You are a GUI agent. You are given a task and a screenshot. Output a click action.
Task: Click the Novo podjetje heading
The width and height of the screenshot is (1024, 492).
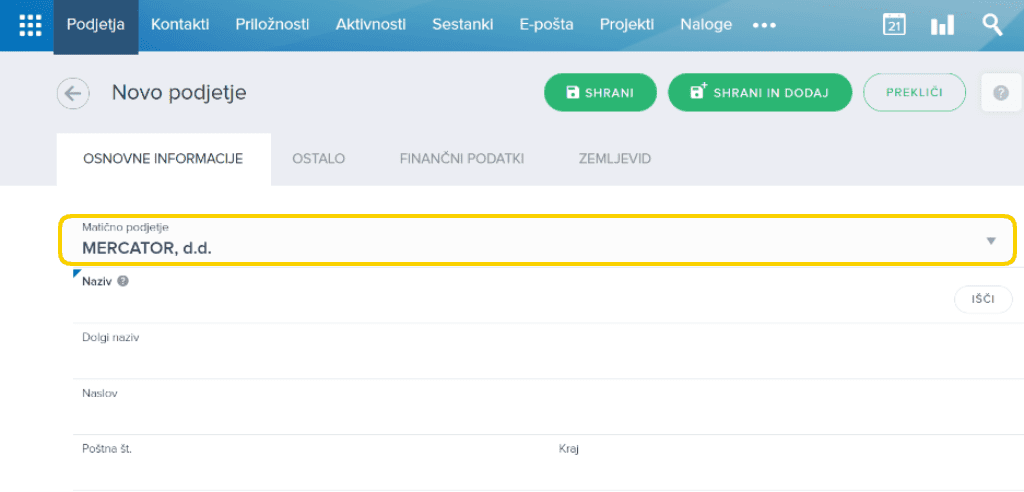click(x=179, y=93)
